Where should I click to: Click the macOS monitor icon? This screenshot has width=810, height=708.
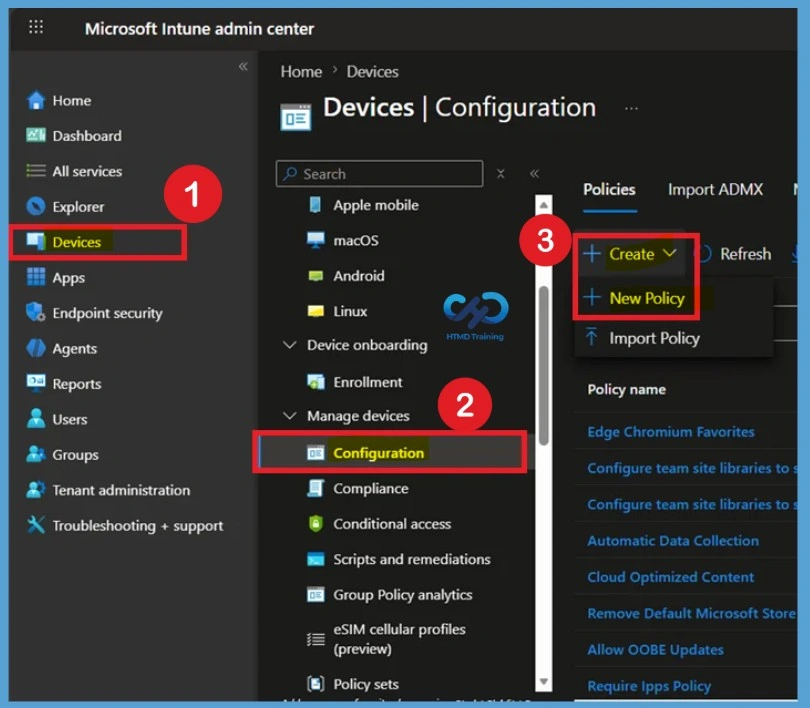(x=315, y=240)
